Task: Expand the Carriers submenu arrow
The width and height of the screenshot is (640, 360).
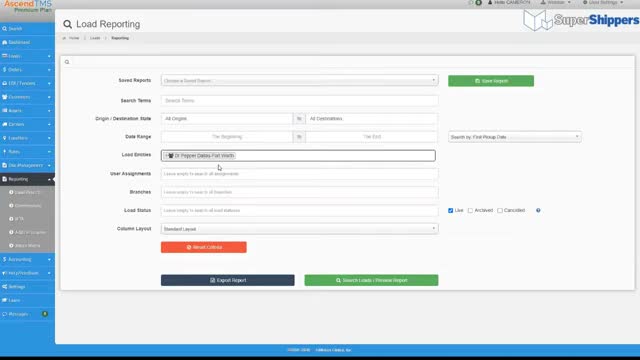Action: pyautogui.click(x=49, y=124)
